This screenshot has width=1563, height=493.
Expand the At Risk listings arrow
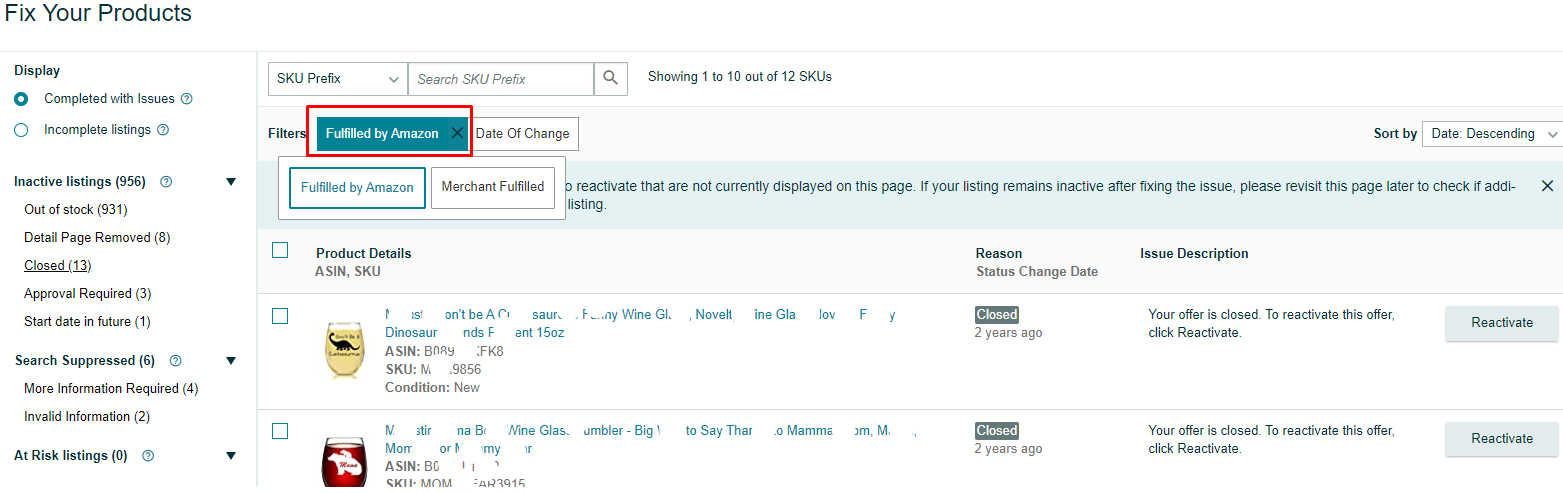pyautogui.click(x=231, y=456)
